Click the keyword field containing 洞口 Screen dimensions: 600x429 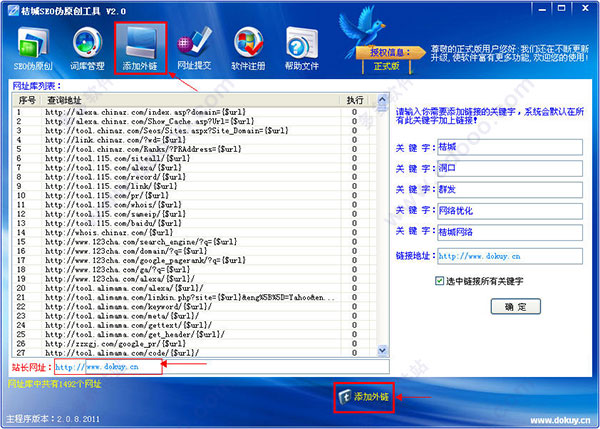click(x=510, y=168)
